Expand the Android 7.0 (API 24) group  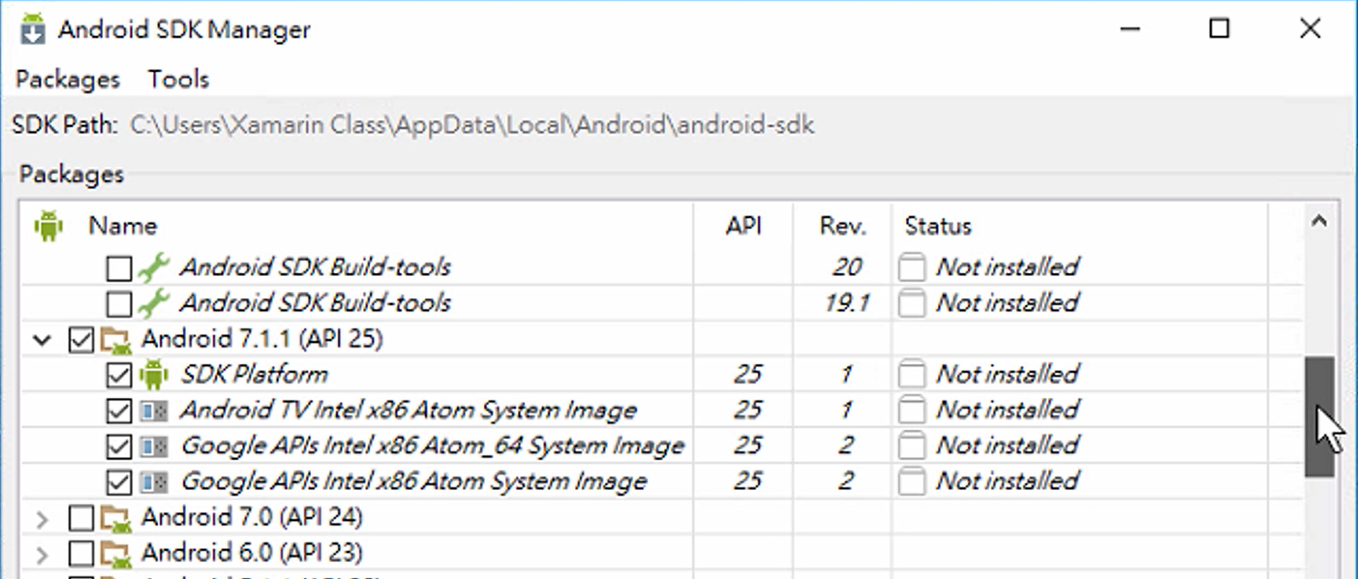tap(42, 518)
